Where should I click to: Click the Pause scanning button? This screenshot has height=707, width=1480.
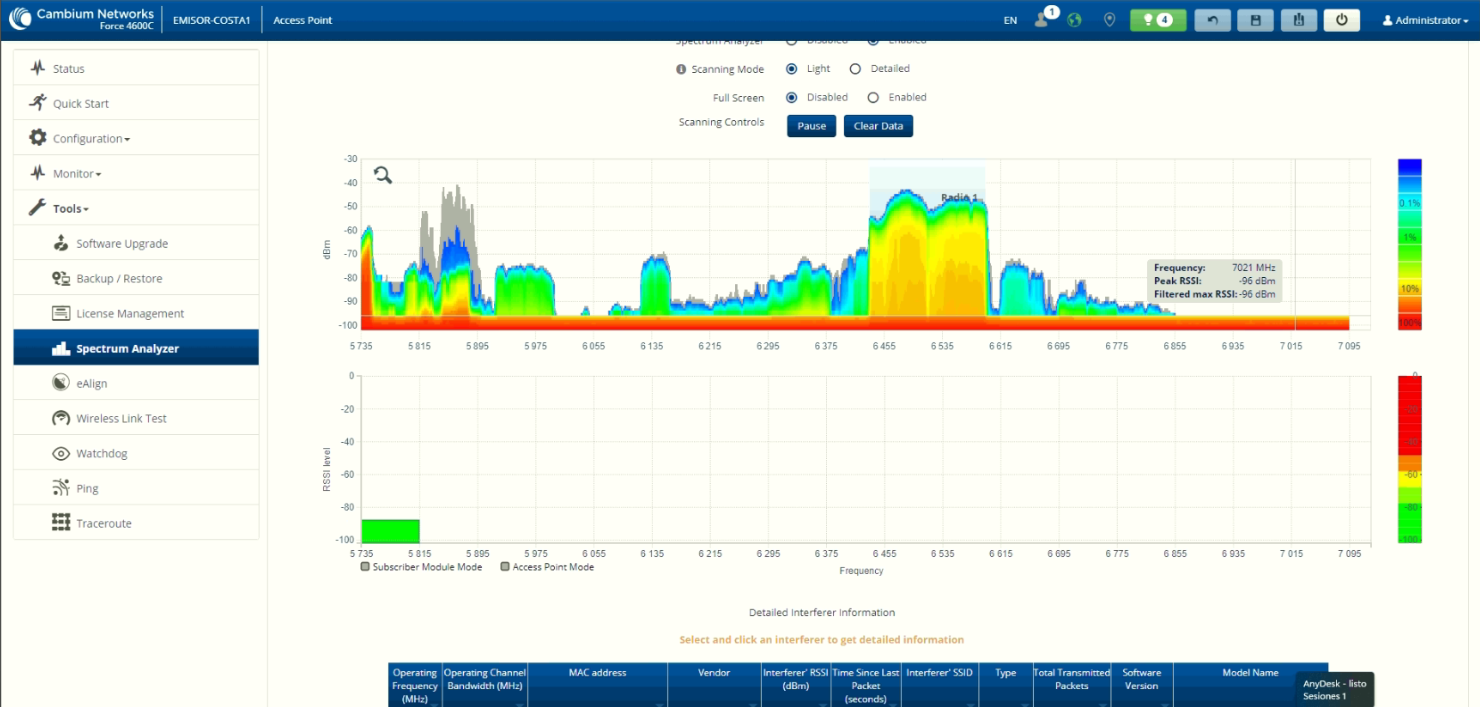811,126
